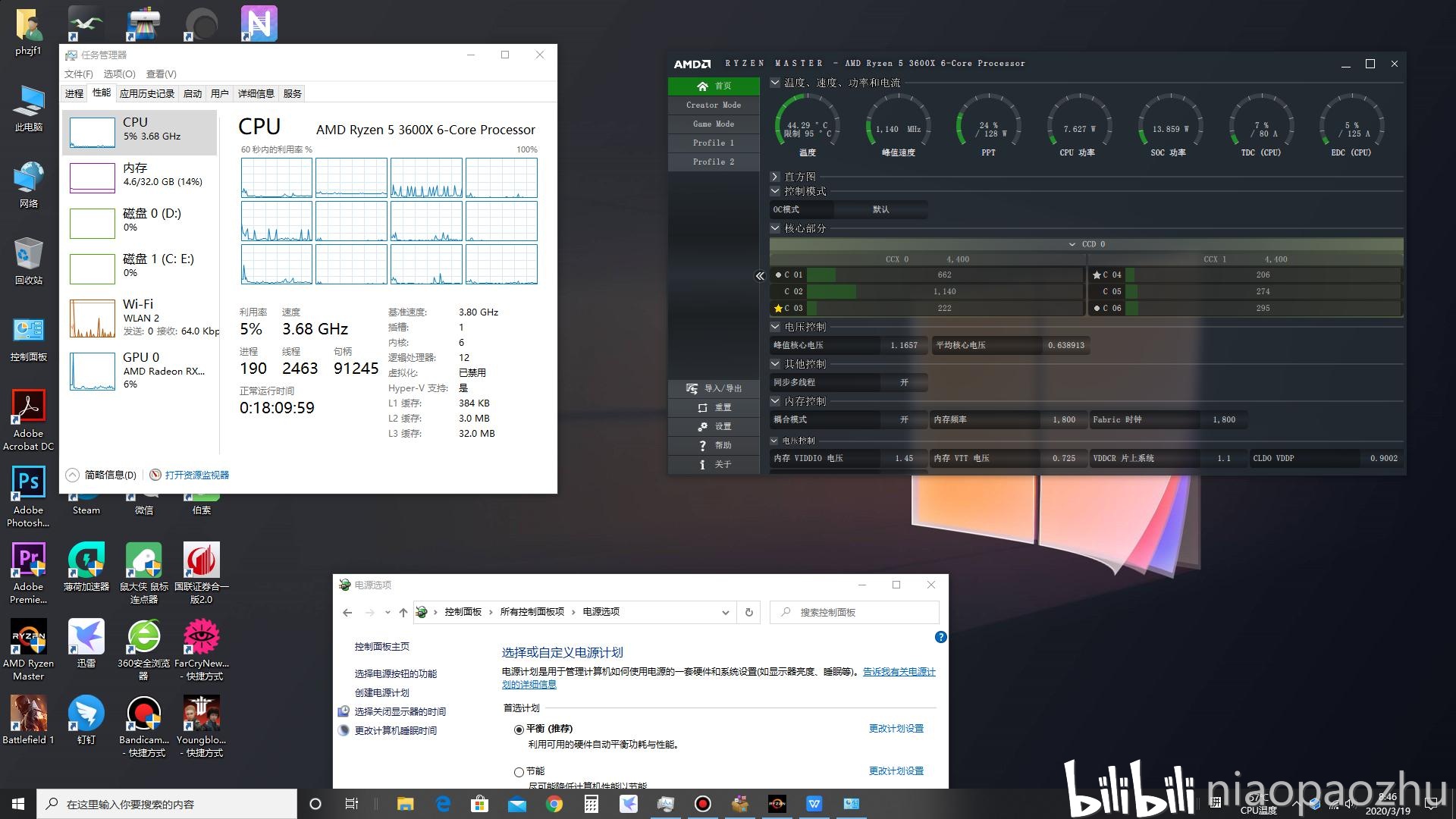Select Power saver plan radio button
This screenshot has height=819, width=1456.
pyautogui.click(x=519, y=772)
